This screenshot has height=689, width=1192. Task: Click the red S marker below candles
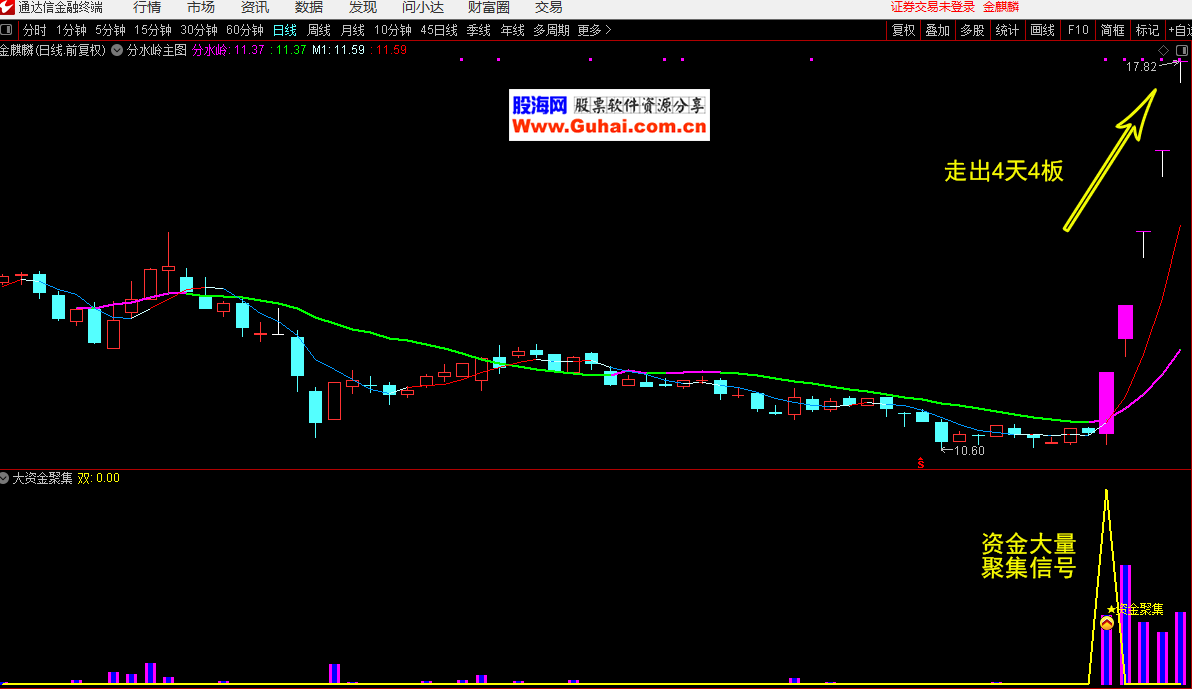point(920,463)
